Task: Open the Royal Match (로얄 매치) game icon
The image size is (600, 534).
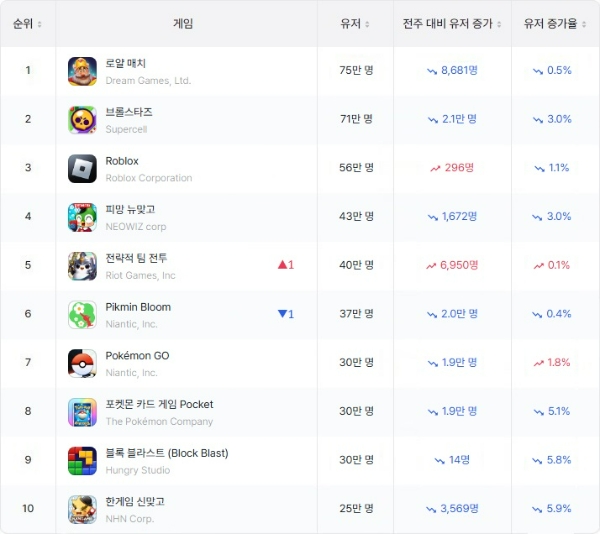Action: (82, 71)
